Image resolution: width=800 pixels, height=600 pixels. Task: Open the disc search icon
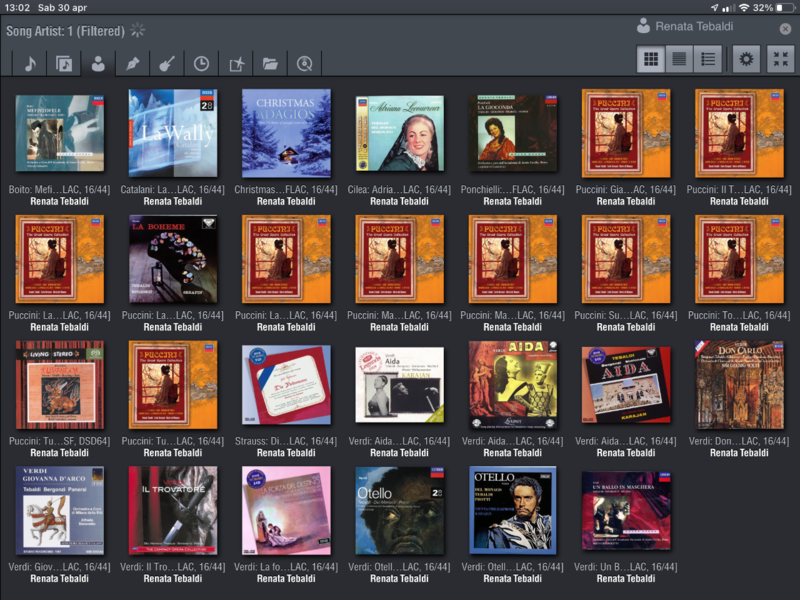point(304,63)
